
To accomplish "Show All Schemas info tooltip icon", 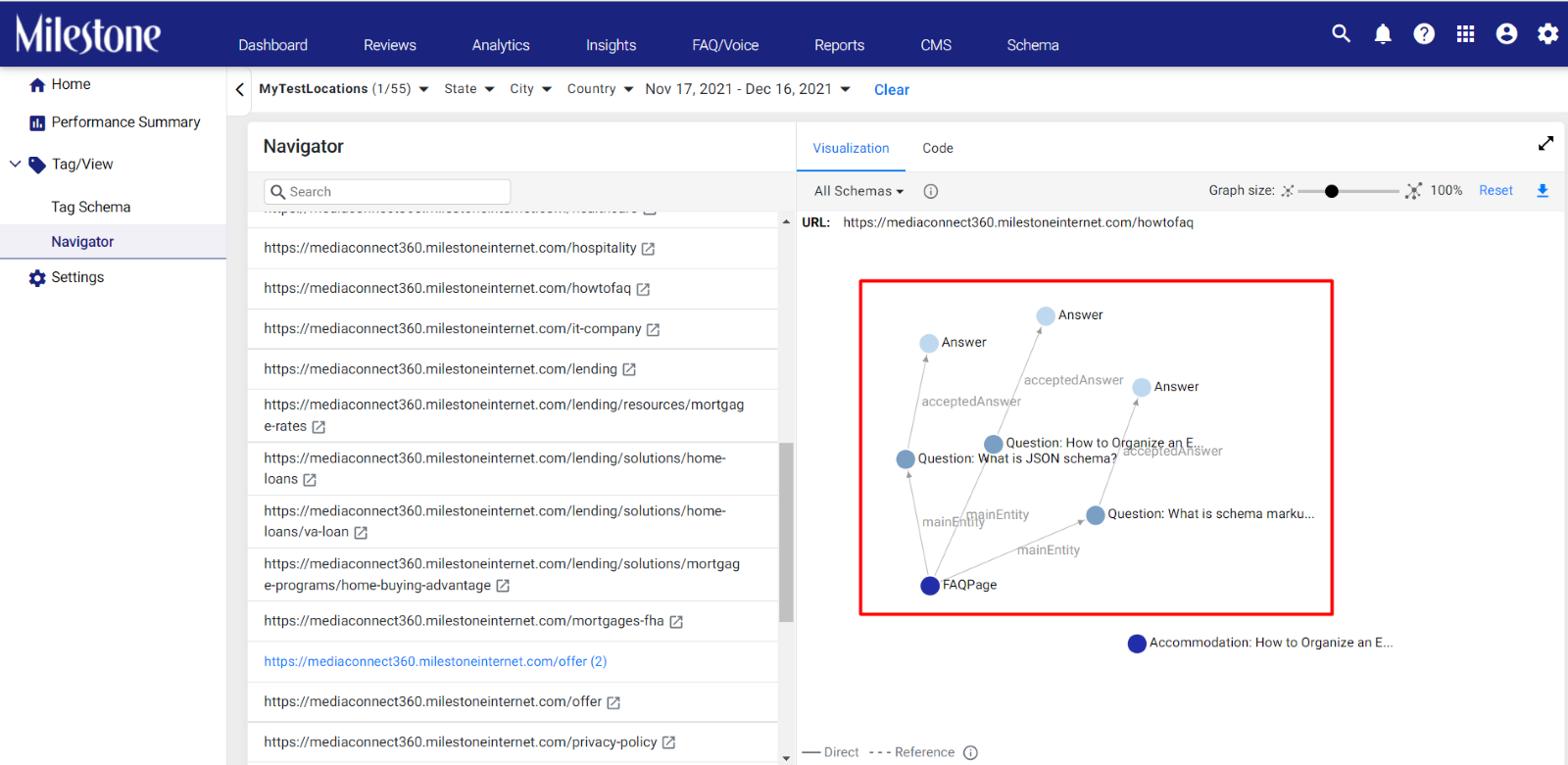I will [x=931, y=191].
